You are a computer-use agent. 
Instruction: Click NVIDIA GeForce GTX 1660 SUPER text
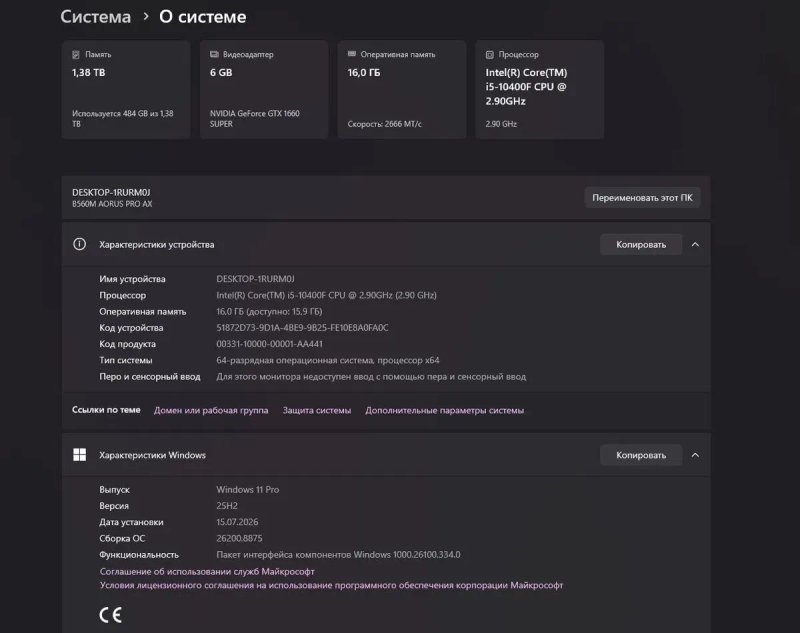click(255, 118)
